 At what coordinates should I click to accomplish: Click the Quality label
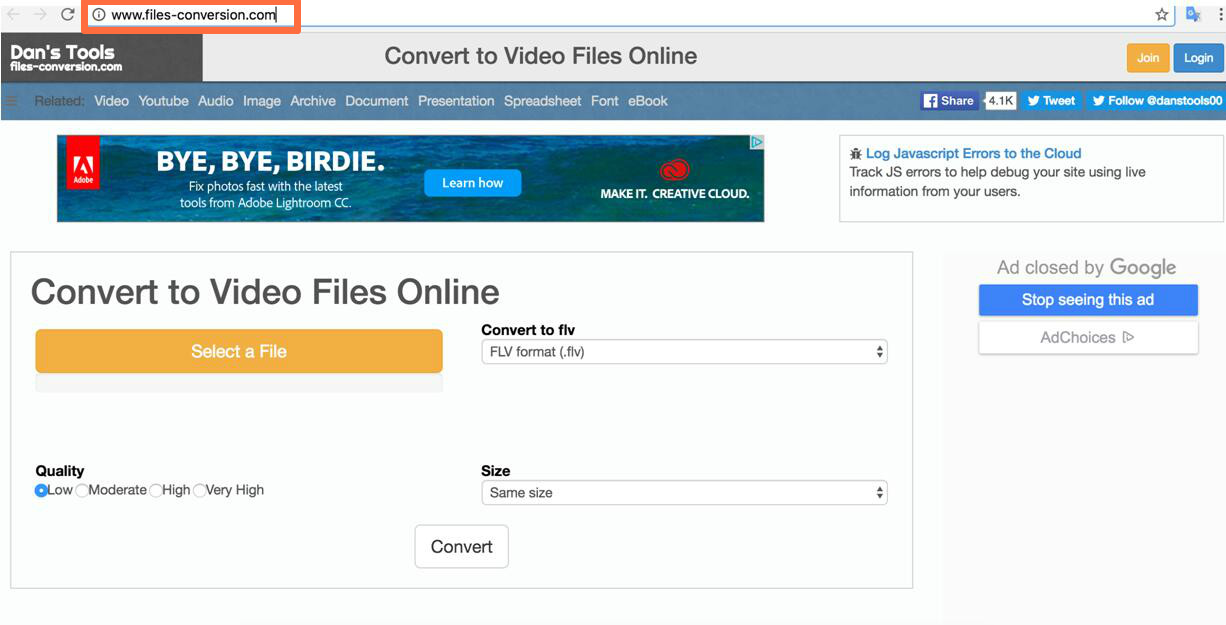tap(60, 471)
